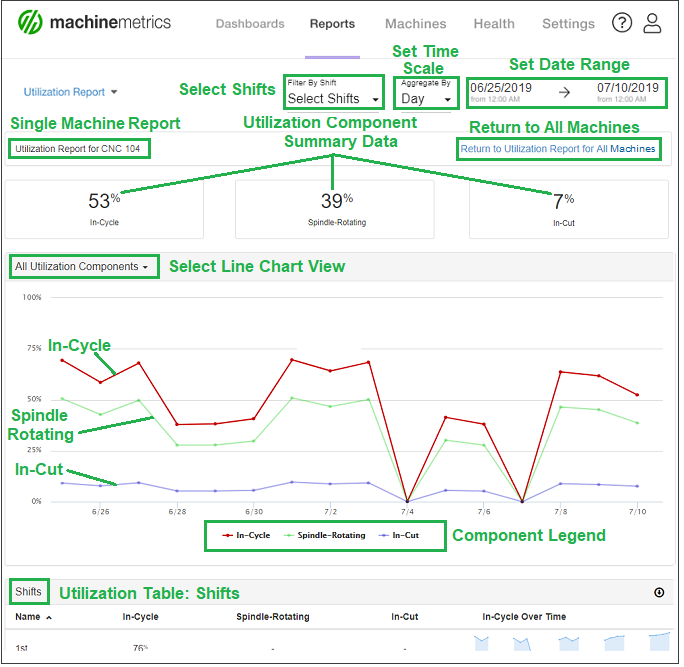Click the 100% y-axis label
The image size is (684, 667).
point(32,299)
